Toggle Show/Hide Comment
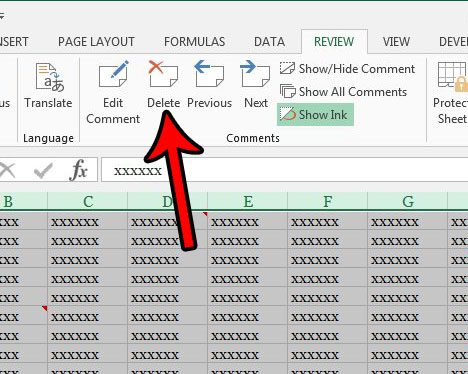468x374 pixels. click(x=347, y=69)
